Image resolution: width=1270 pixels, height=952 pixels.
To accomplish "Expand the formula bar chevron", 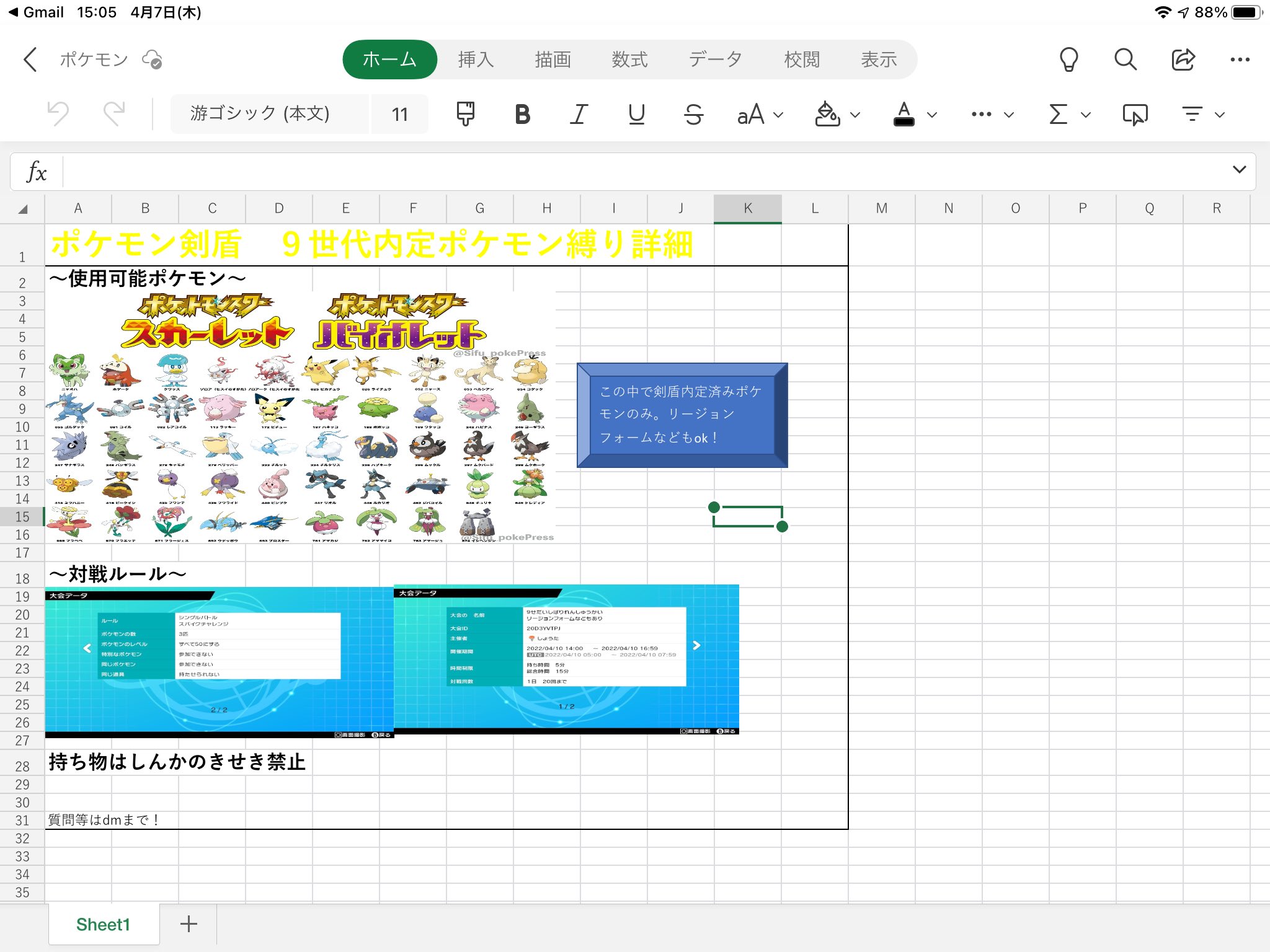I will point(1239,170).
